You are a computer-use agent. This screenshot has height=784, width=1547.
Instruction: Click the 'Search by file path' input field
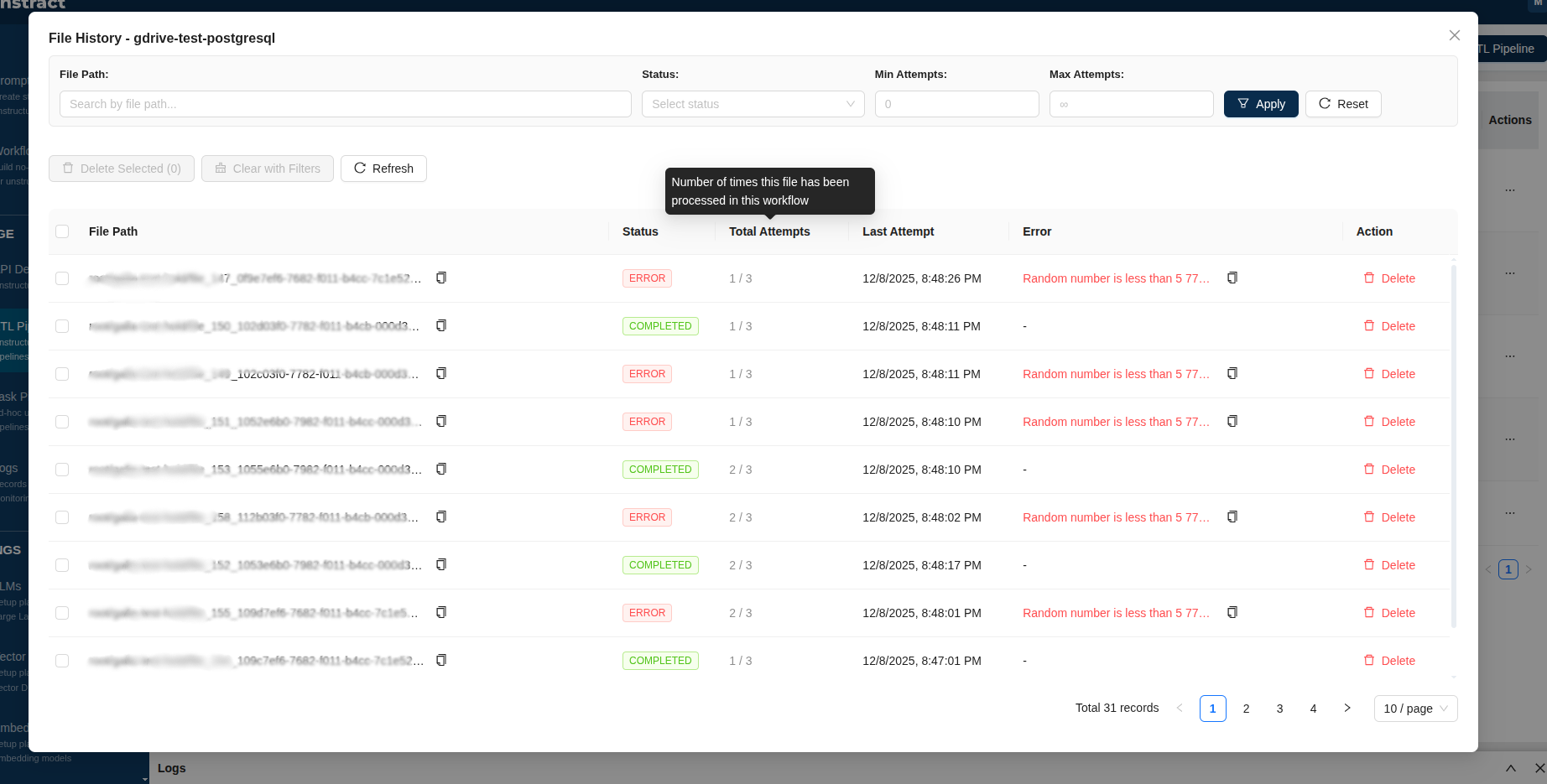[x=344, y=104]
